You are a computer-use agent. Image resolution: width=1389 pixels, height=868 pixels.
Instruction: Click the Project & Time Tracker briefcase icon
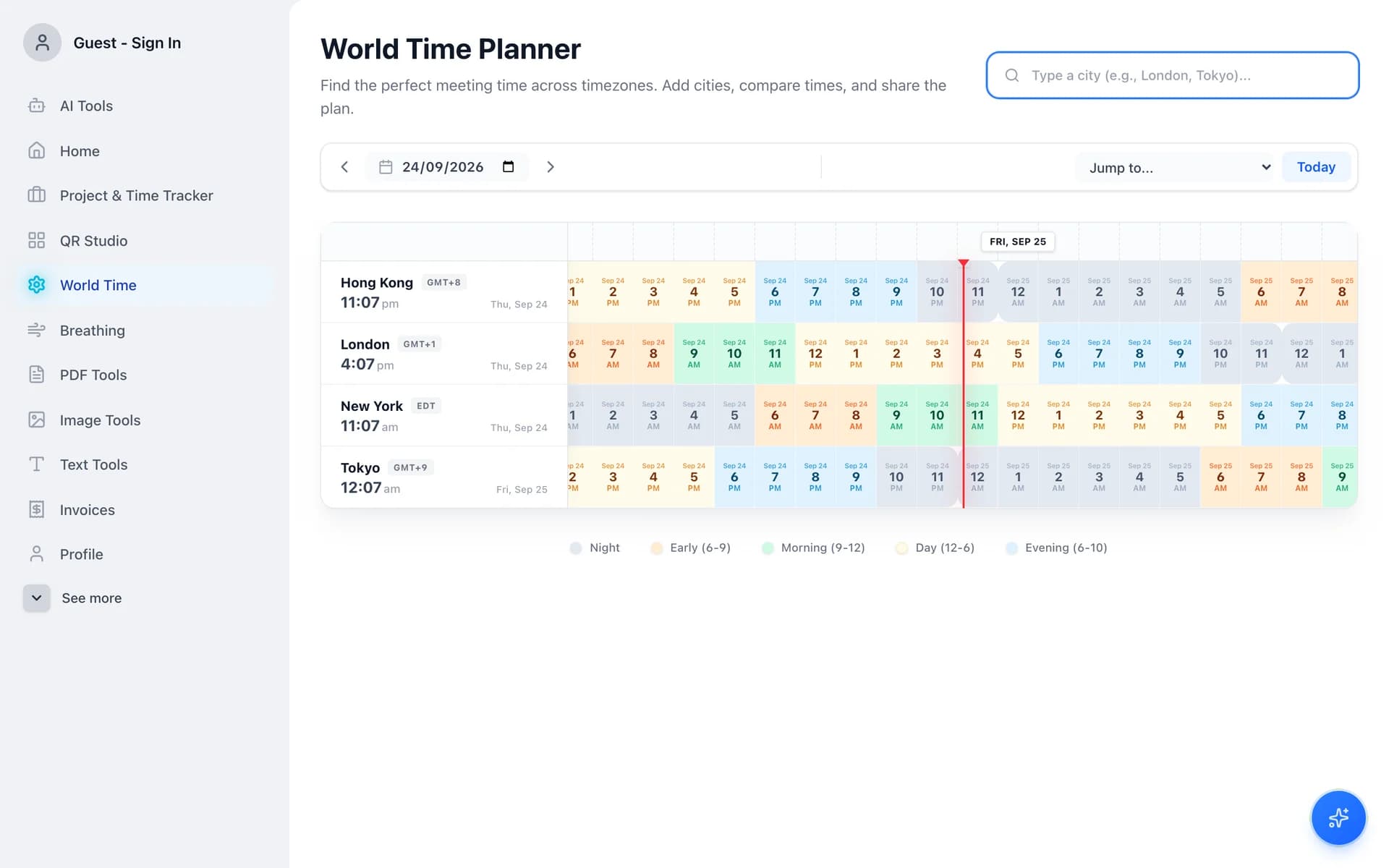tap(37, 195)
